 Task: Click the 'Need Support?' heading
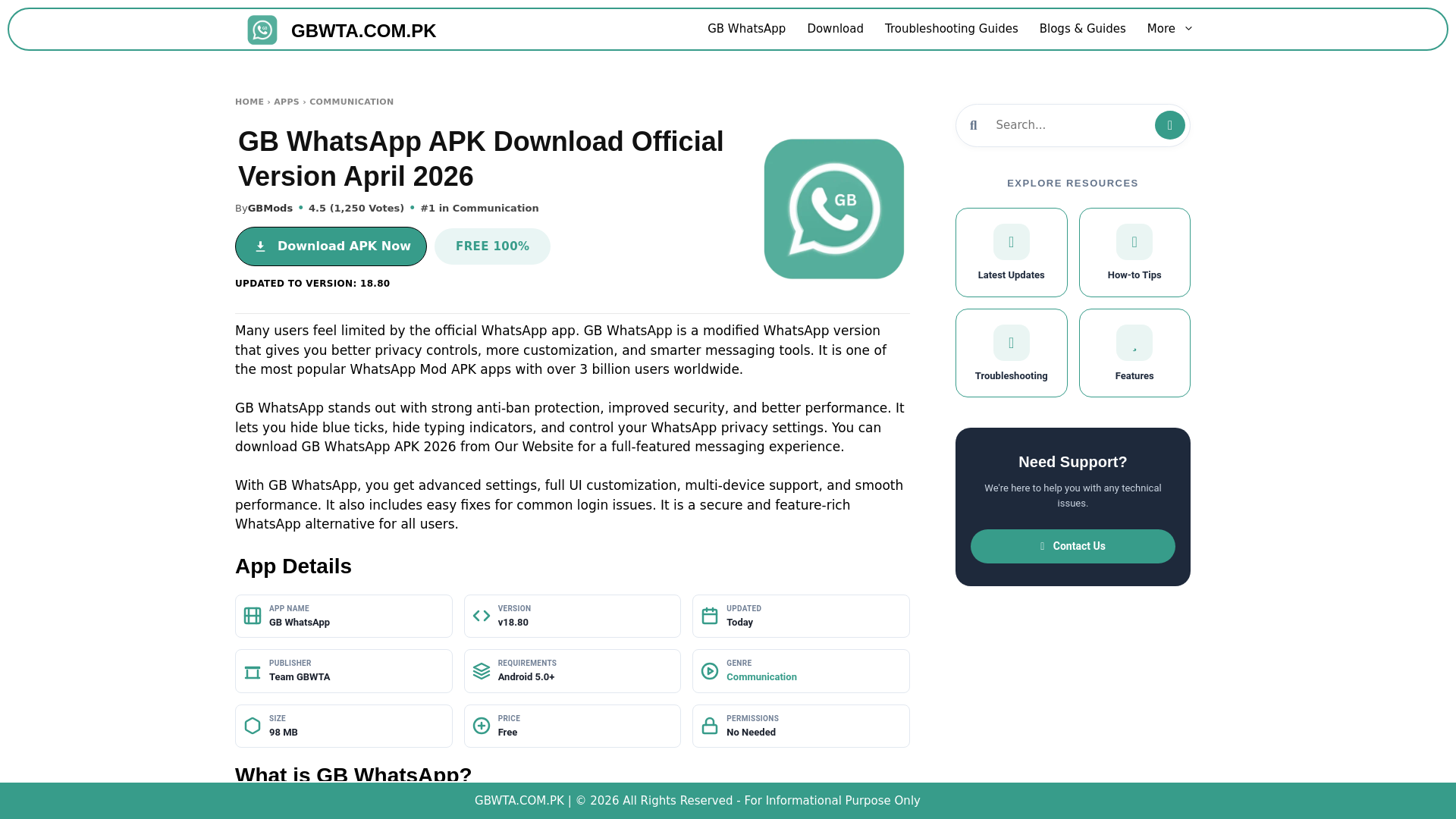(1072, 462)
